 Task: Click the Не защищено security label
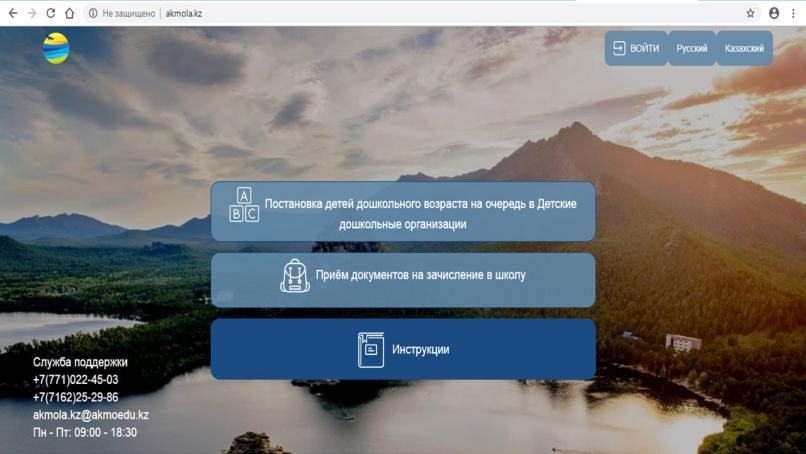[x=129, y=13]
